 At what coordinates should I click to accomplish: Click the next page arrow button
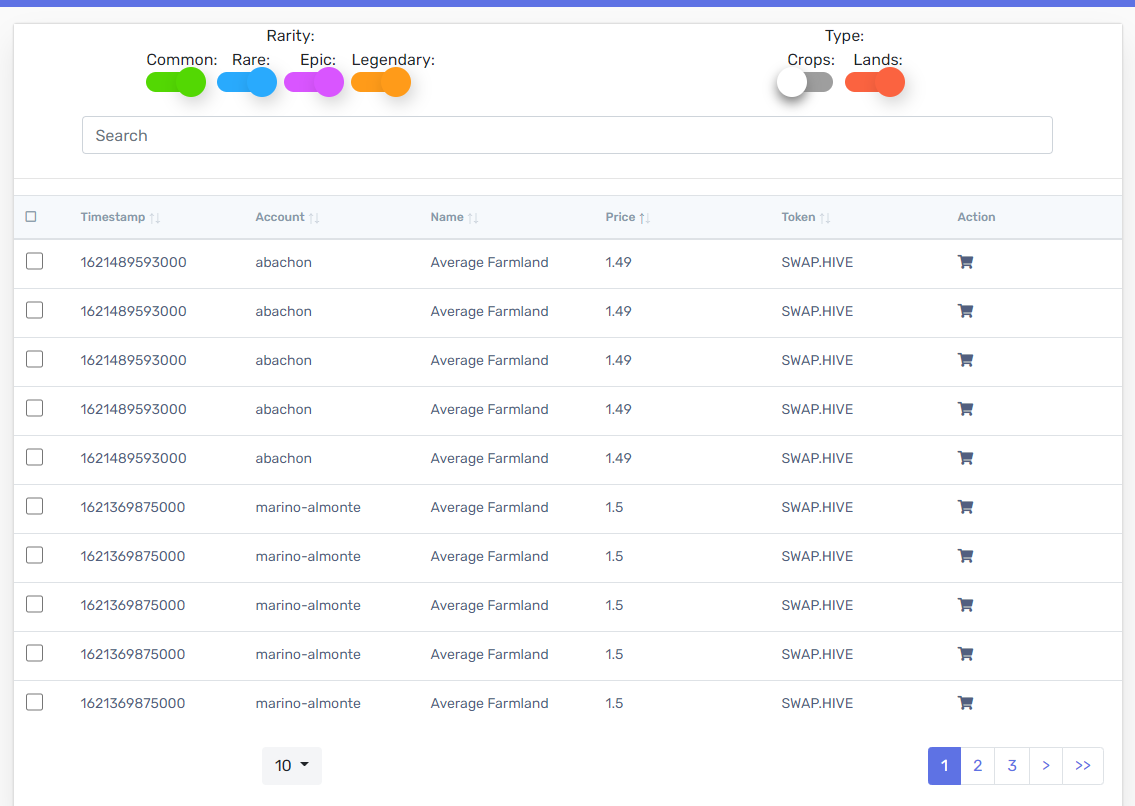coord(1045,766)
